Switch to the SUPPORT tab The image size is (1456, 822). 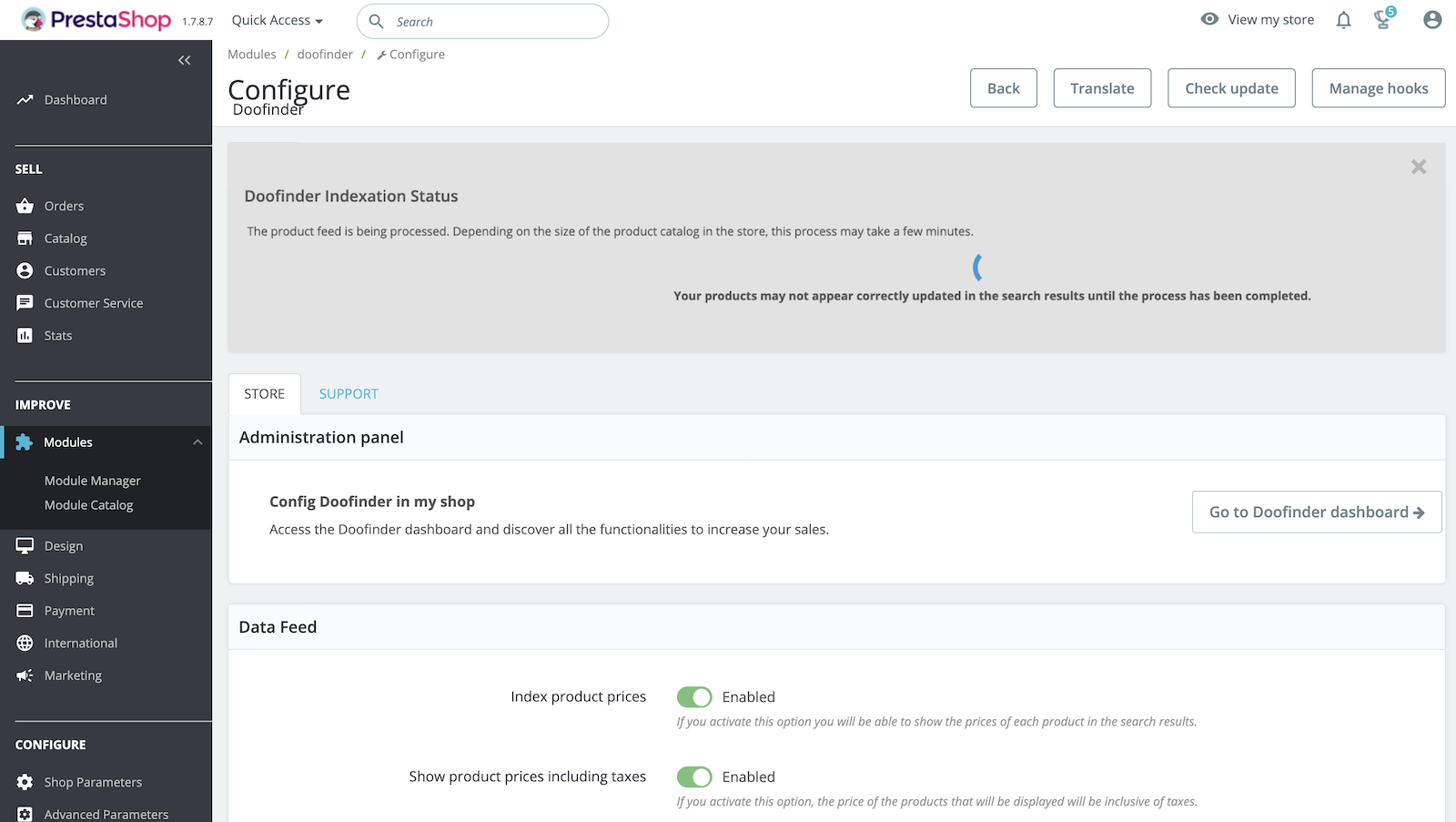(349, 394)
